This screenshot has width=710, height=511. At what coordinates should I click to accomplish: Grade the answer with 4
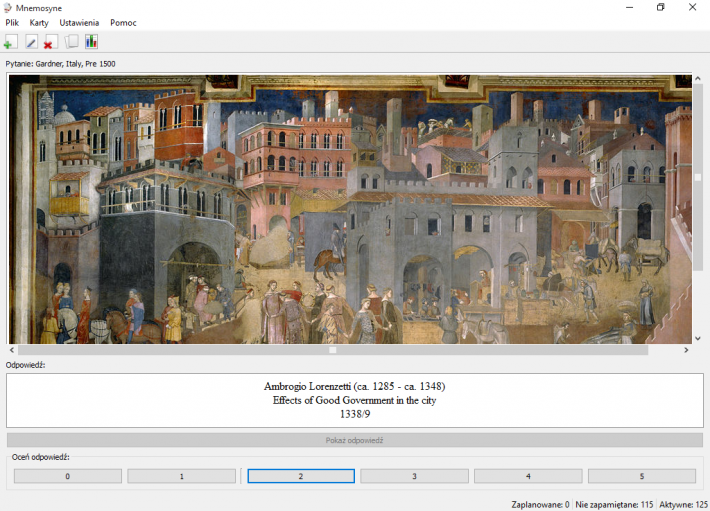528,476
